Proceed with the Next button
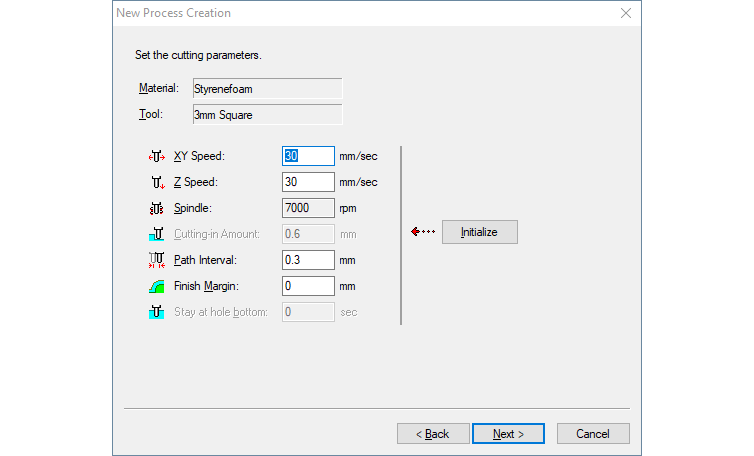 (x=507, y=434)
